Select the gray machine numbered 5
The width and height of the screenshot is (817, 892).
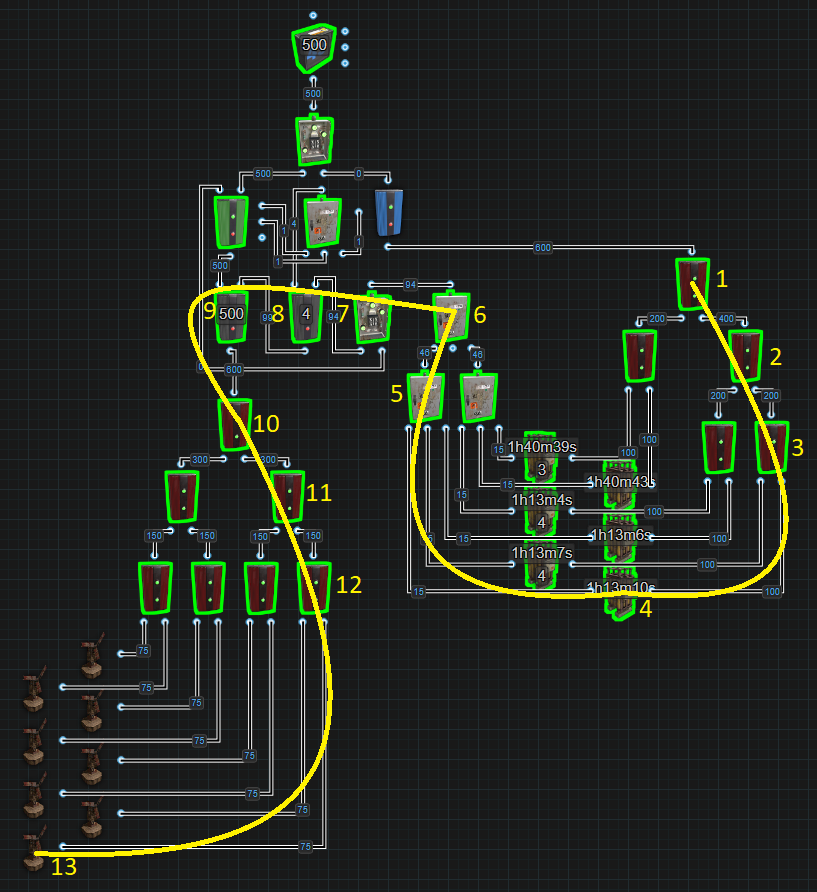click(425, 396)
